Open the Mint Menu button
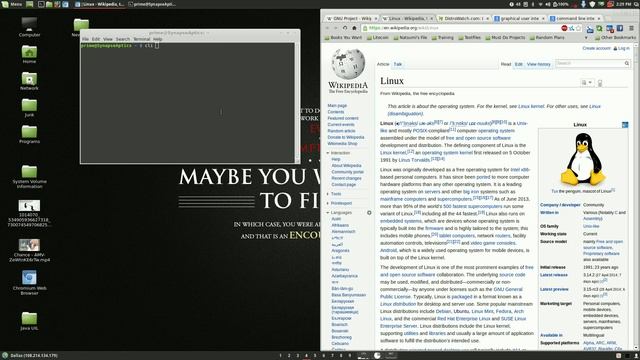This screenshot has width=640, height=360. click(11, 4)
